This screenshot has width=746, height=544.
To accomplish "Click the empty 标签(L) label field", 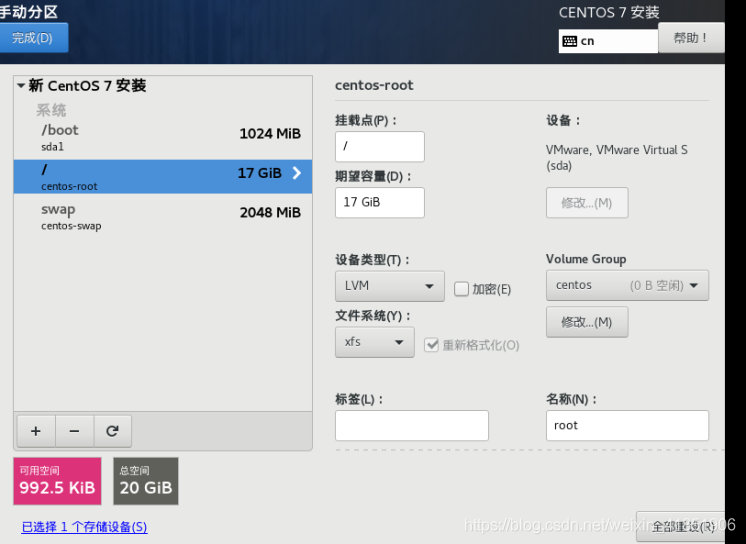I will click(x=412, y=425).
